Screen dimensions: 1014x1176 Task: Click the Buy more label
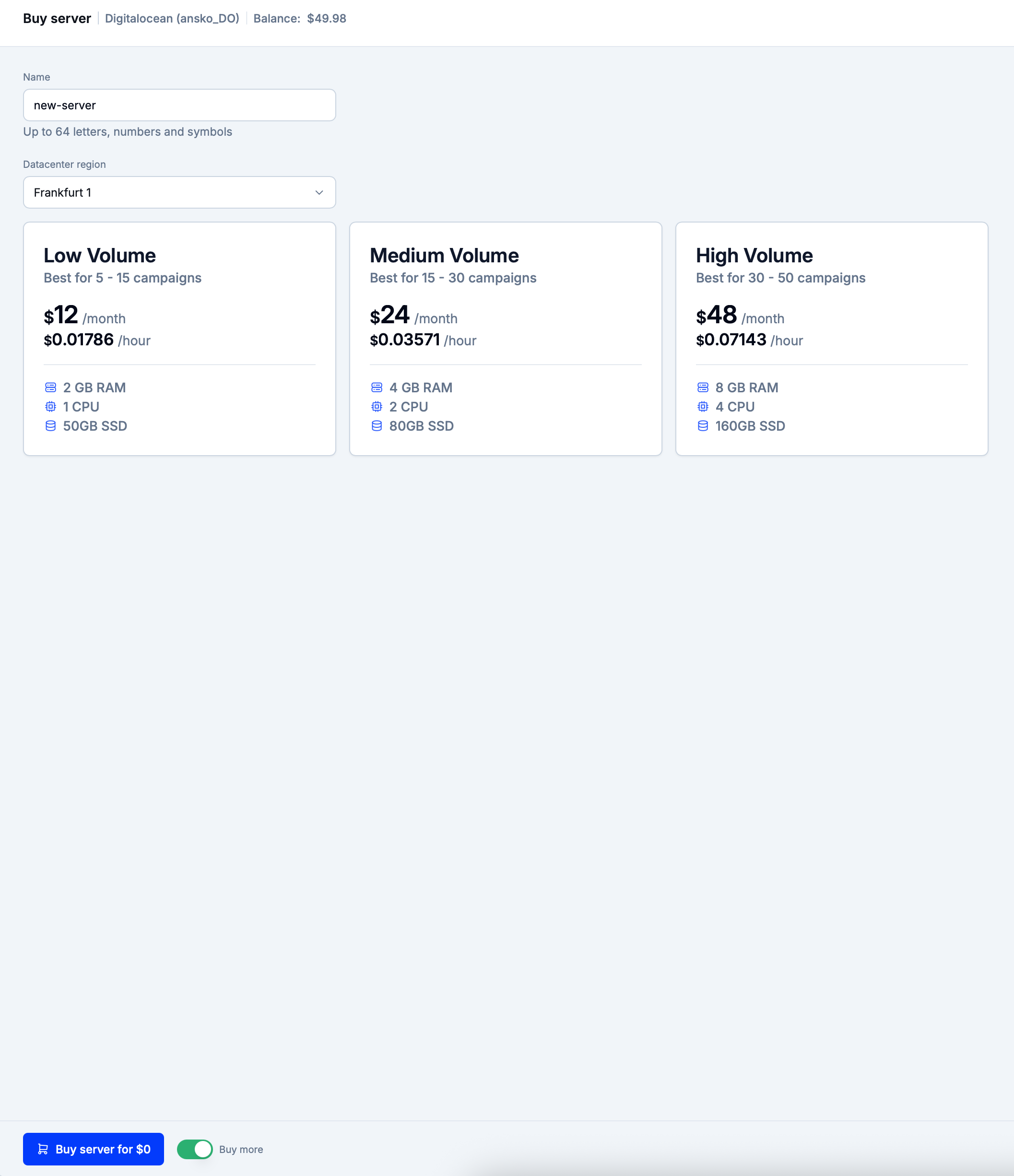pos(241,1149)
